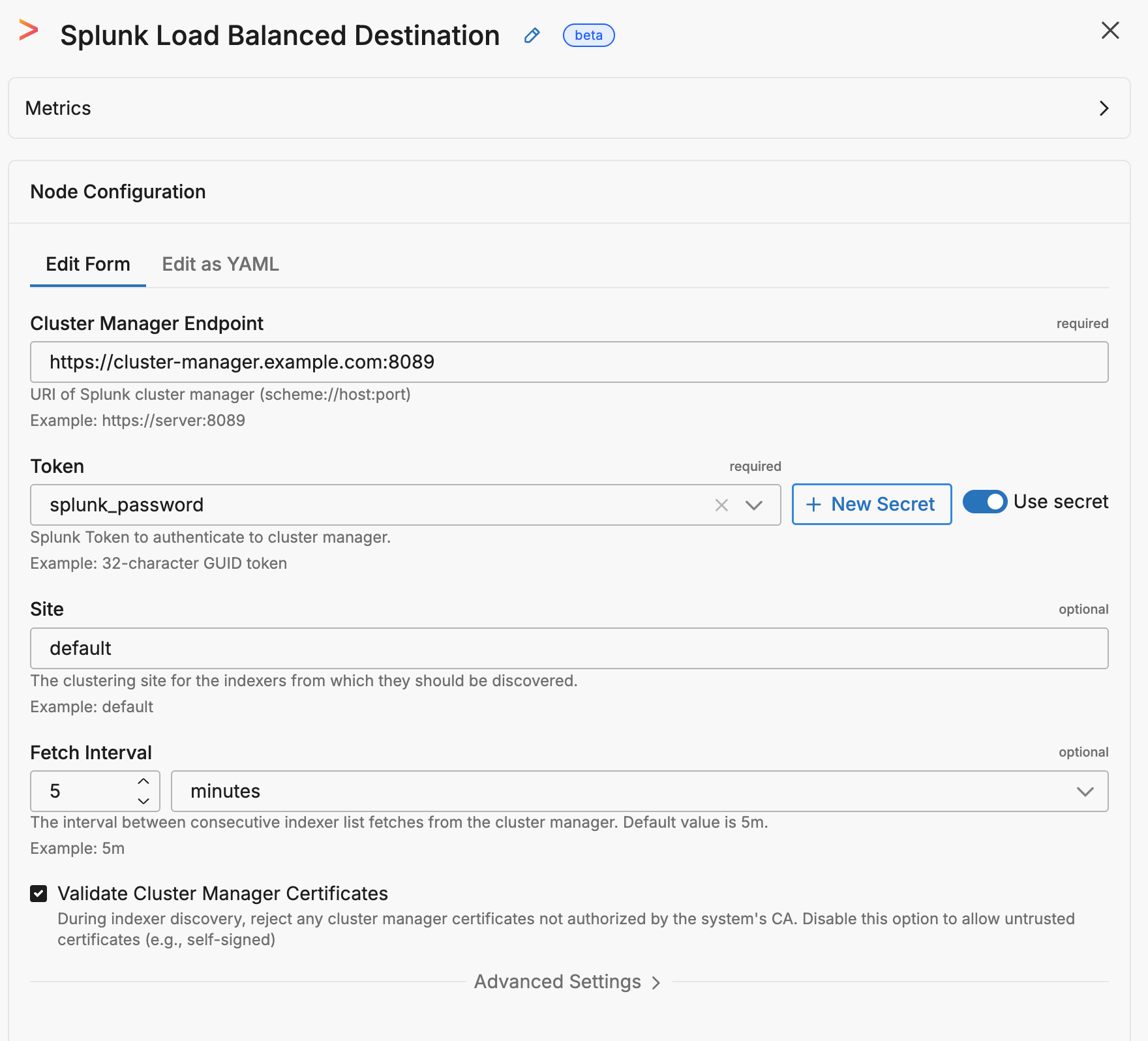Select the Edit Form tab
Image resolution: width=1148 pixels, height=1041 pixels.
[88, 264]
